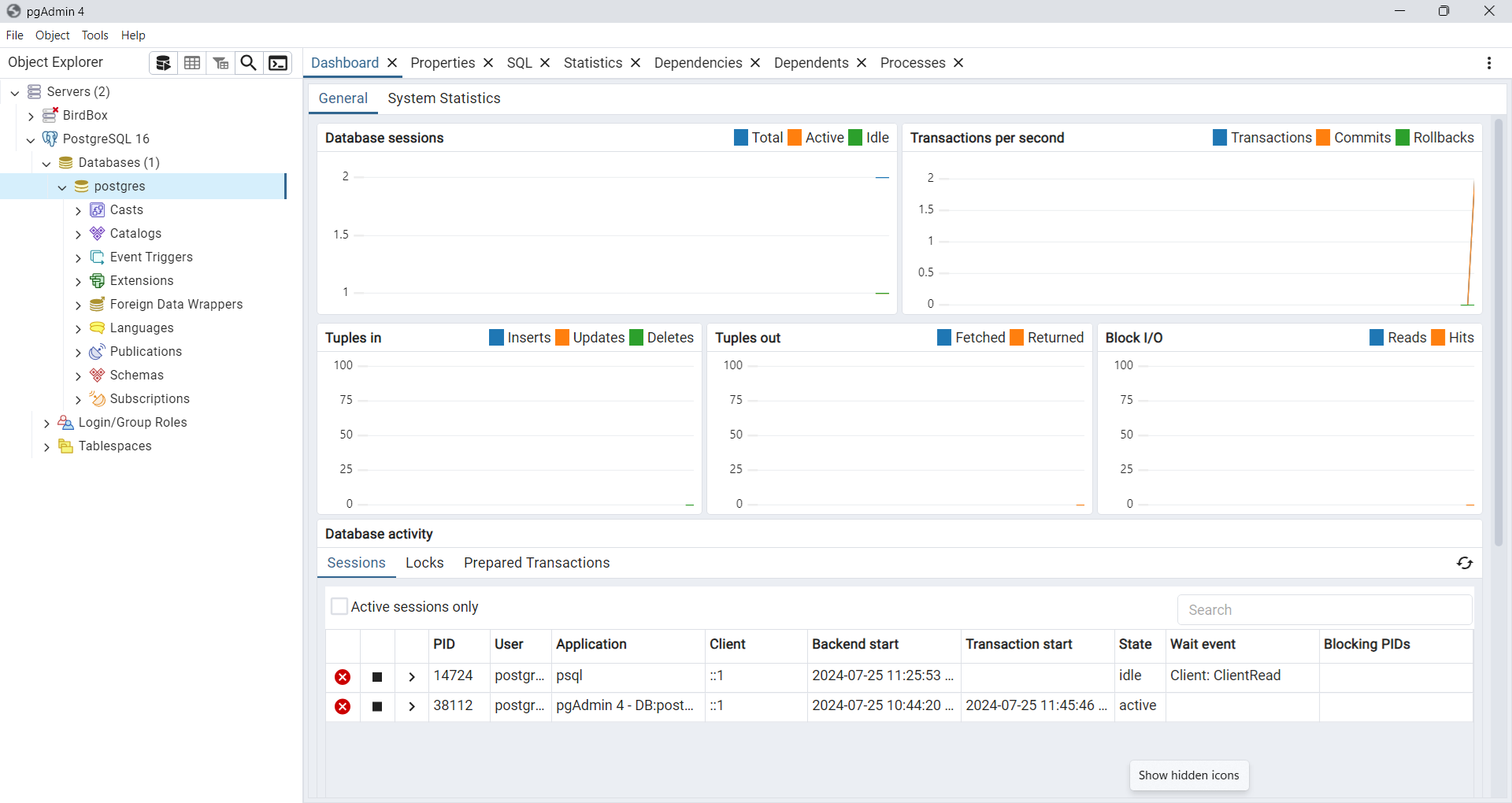This screenshot has width=1512, height=803.
Task: Collapse the Servers (2) tree node
Action: 15,92
